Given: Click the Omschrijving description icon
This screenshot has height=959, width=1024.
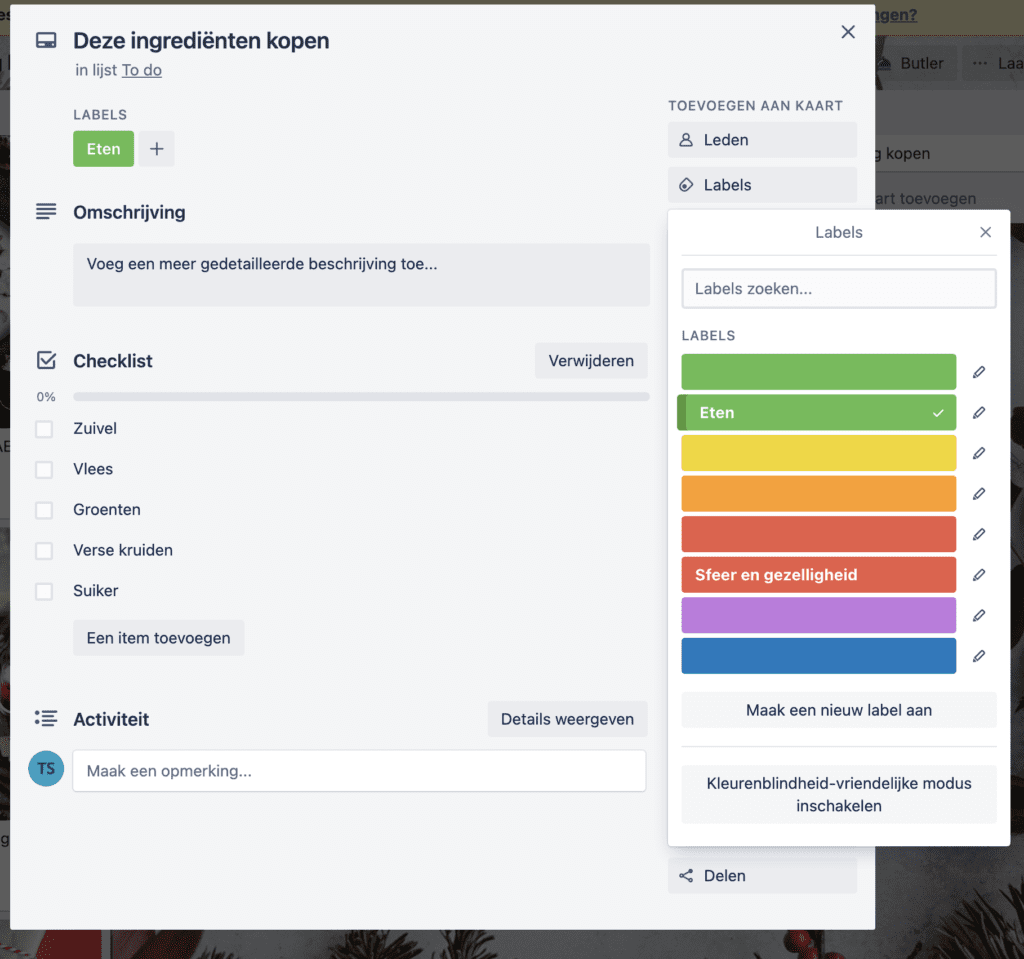Looking at the screenshot, I should [46, 211].
